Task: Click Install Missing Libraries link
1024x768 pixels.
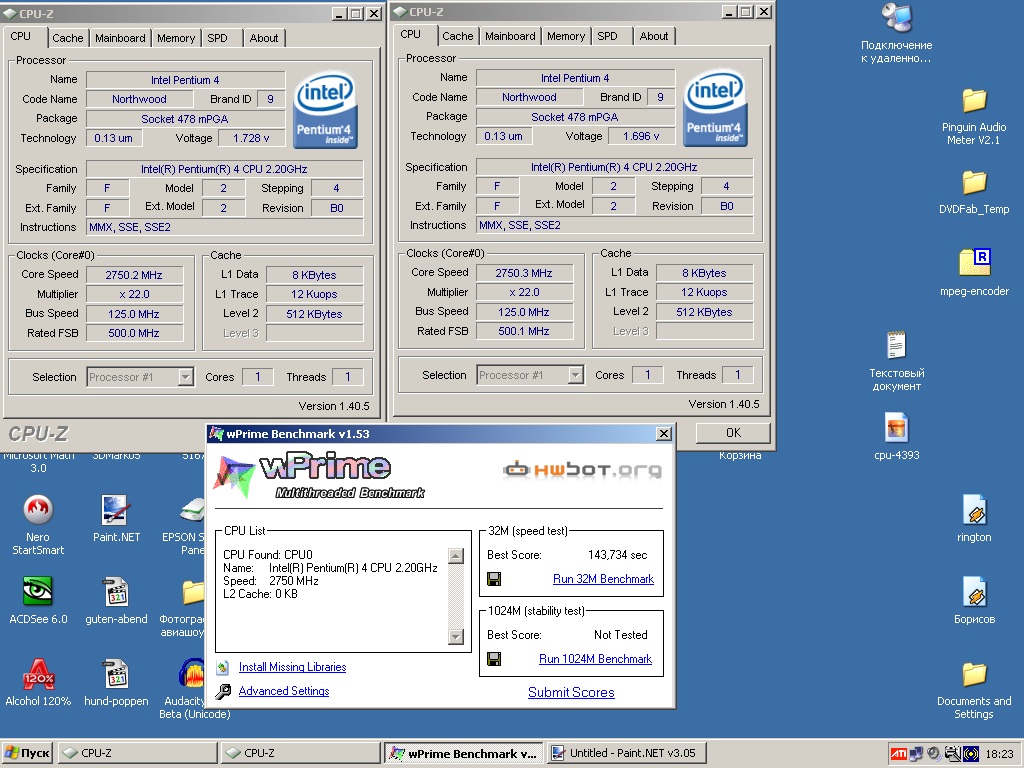Action: click(293, 667)
